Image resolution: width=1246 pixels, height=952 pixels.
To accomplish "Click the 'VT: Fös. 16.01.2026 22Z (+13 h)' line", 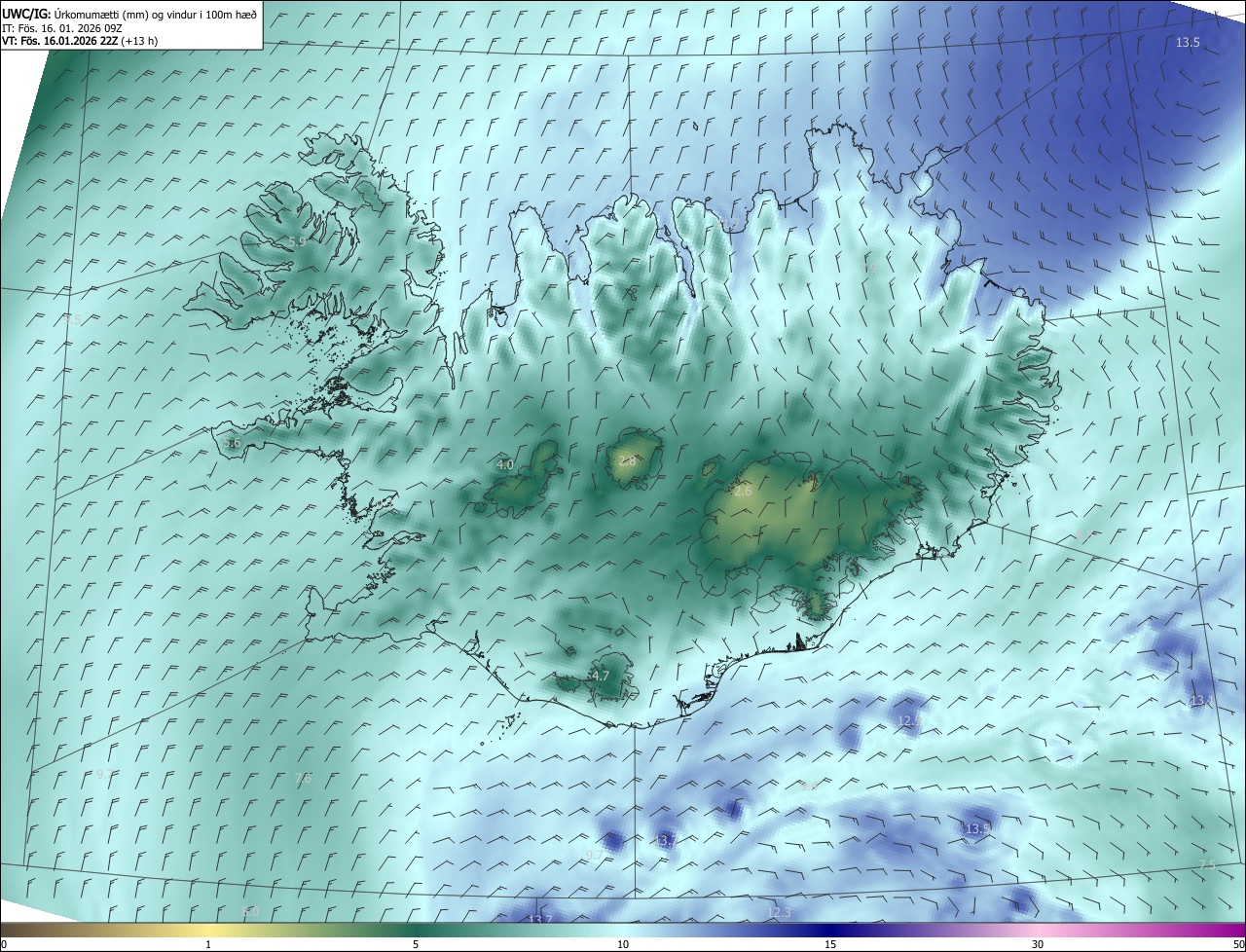I will point(80,41).
